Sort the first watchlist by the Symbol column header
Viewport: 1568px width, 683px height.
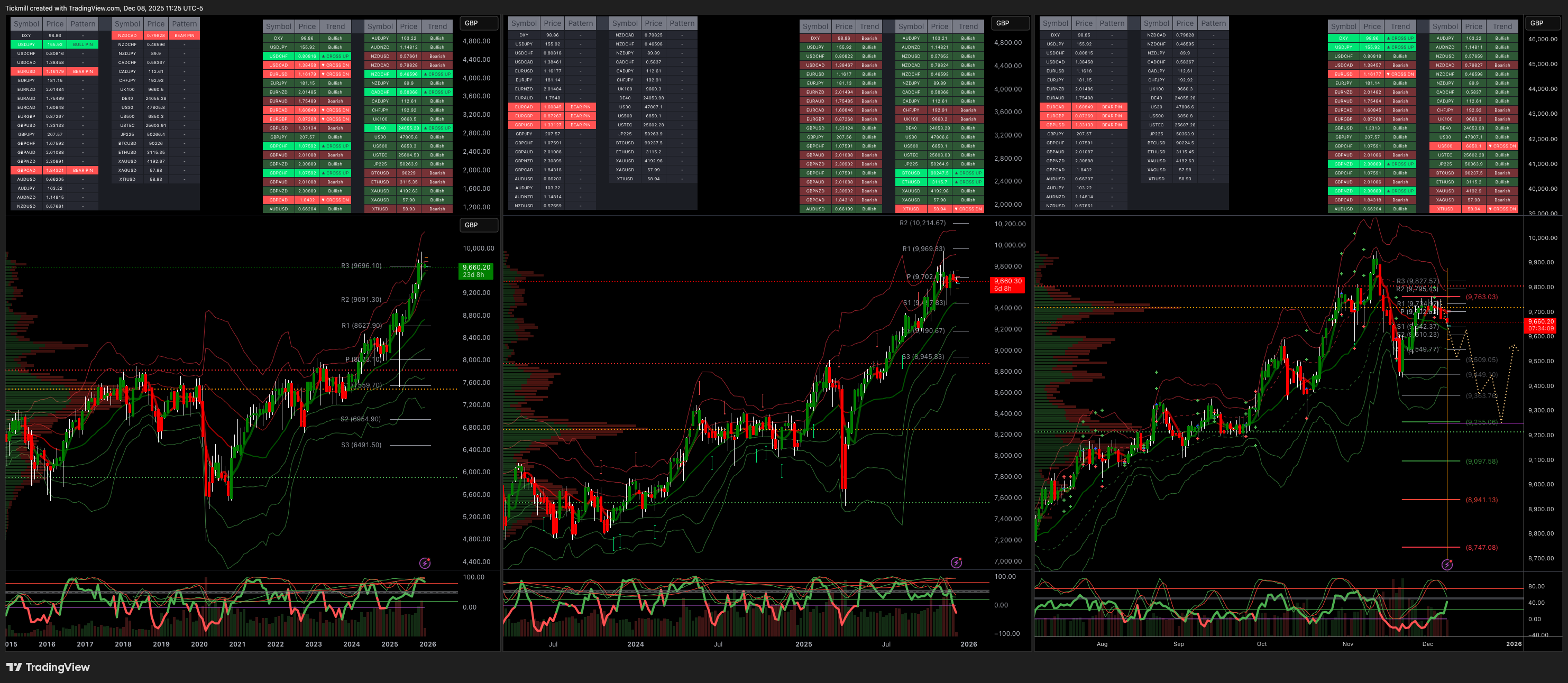coord(27,23)
